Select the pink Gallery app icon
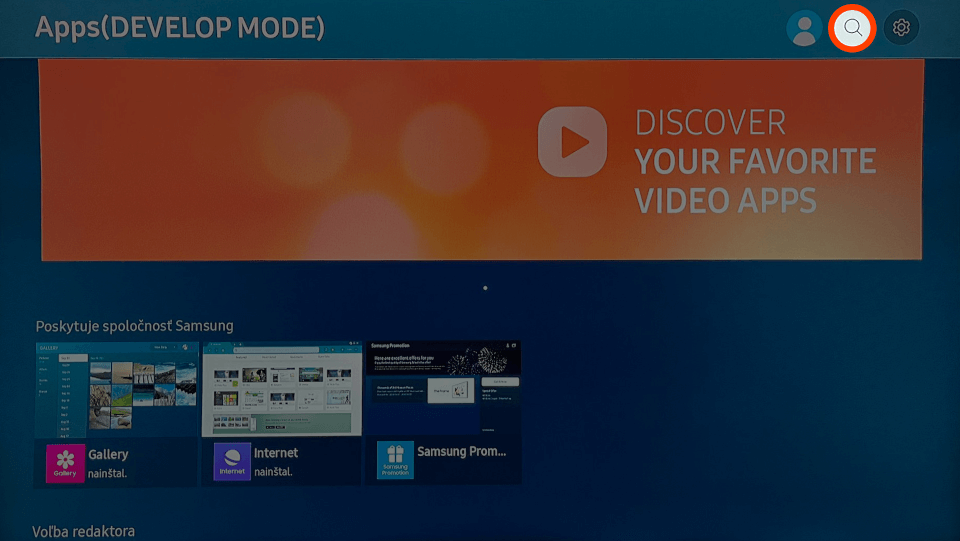960x541 pixels. 65,463
